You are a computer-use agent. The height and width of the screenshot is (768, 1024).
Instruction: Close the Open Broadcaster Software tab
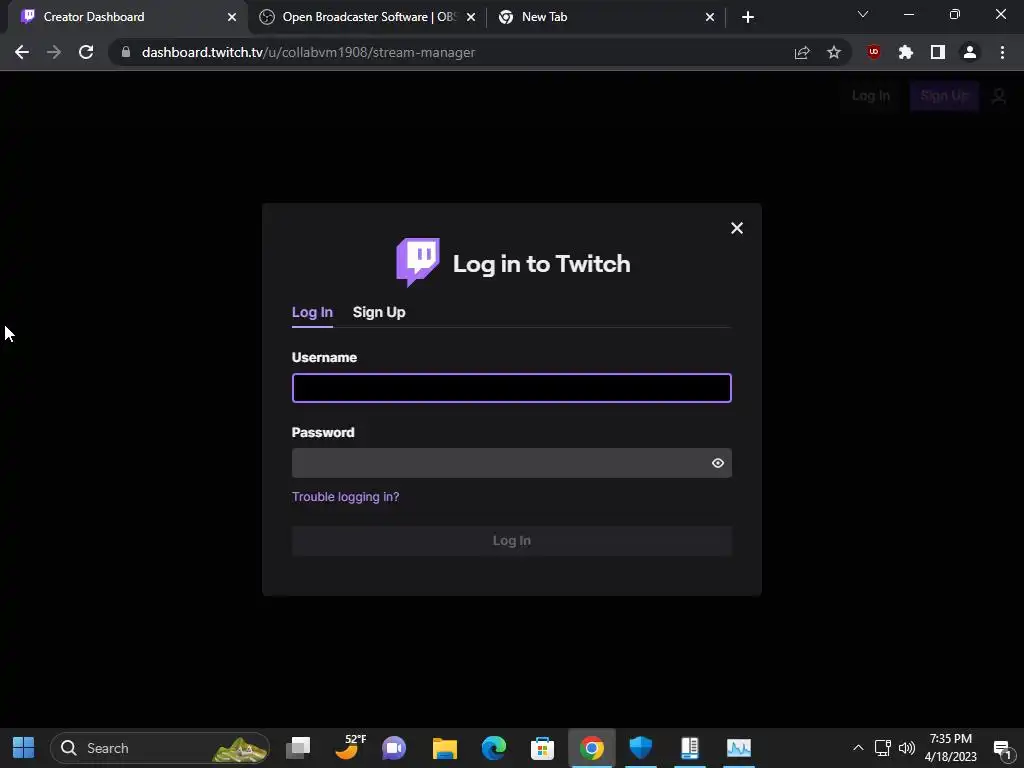471,17
